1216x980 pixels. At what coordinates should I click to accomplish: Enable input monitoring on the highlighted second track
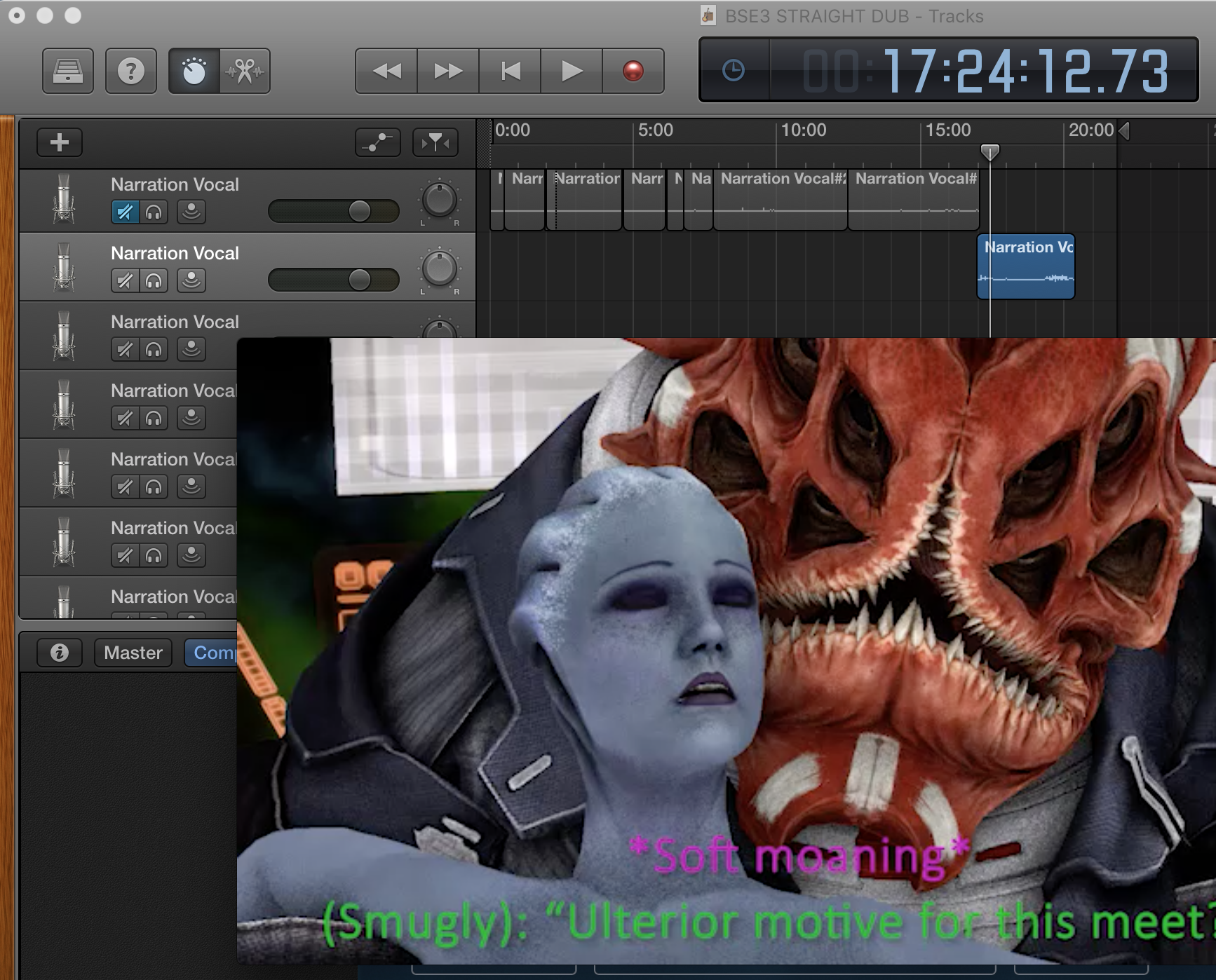[x=191, y=280]
